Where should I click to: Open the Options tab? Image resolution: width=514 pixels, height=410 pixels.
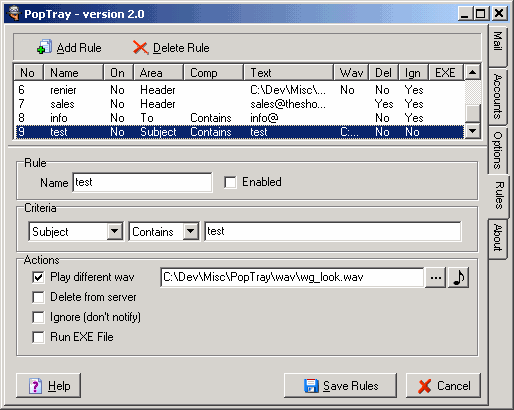coord(497,150)
